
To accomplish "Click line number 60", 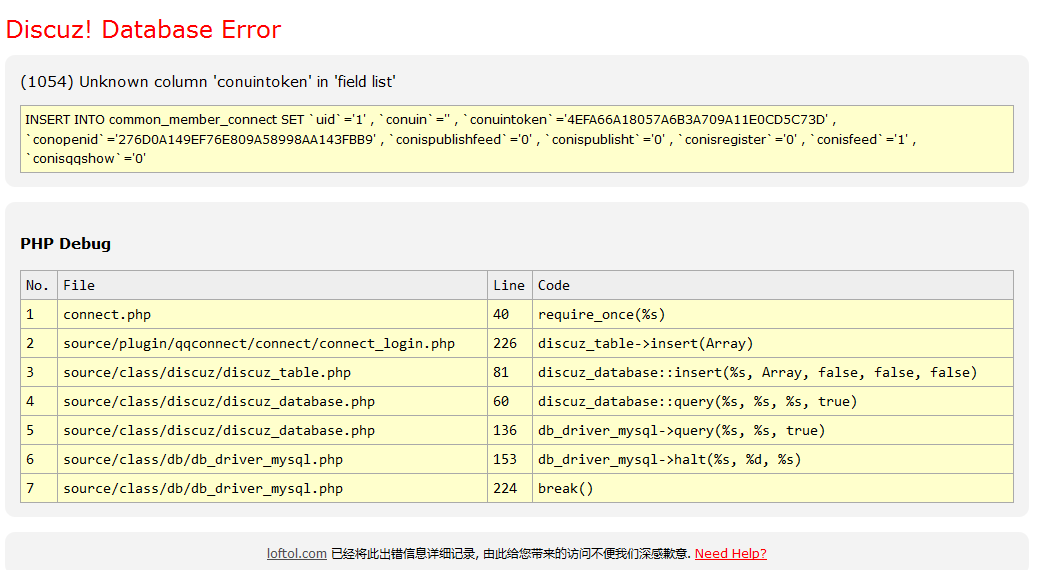I will pyautogui.click(x=510, y=401).
